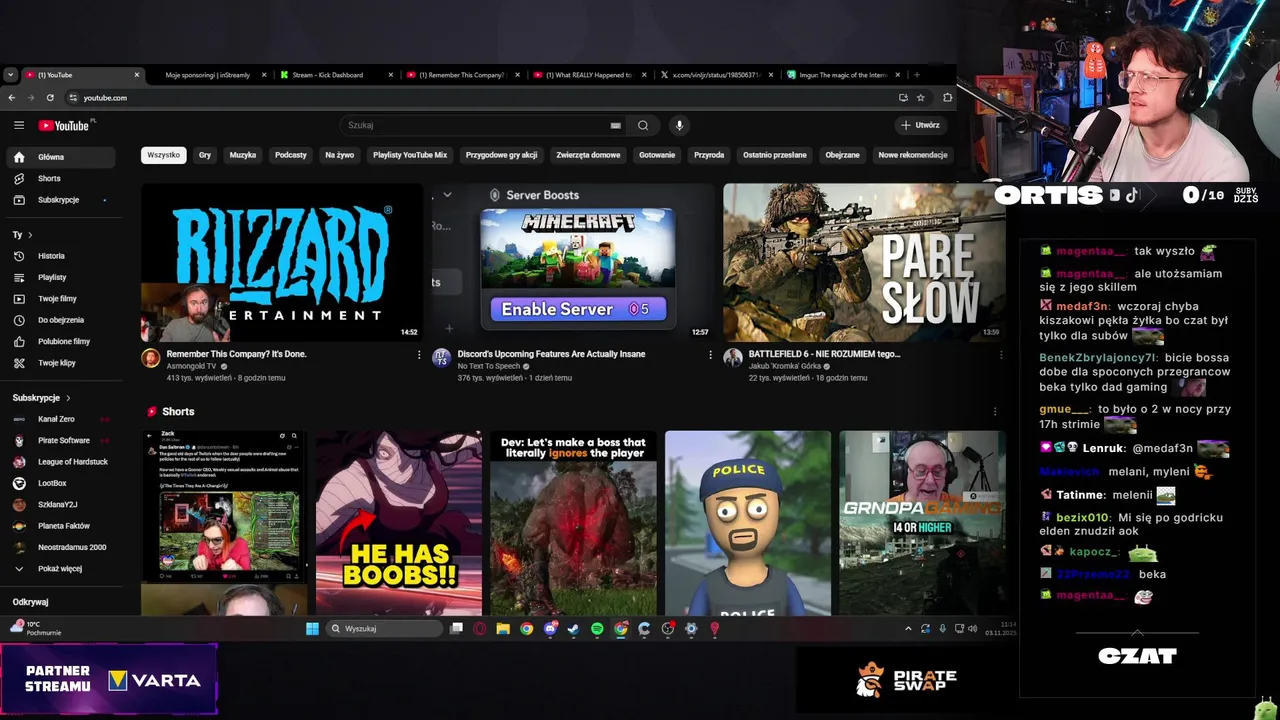Screen dimensions: 1280x720
Task: Select the Wszystko filter chip
Action: pyautogui.click(x=164, y=155)
